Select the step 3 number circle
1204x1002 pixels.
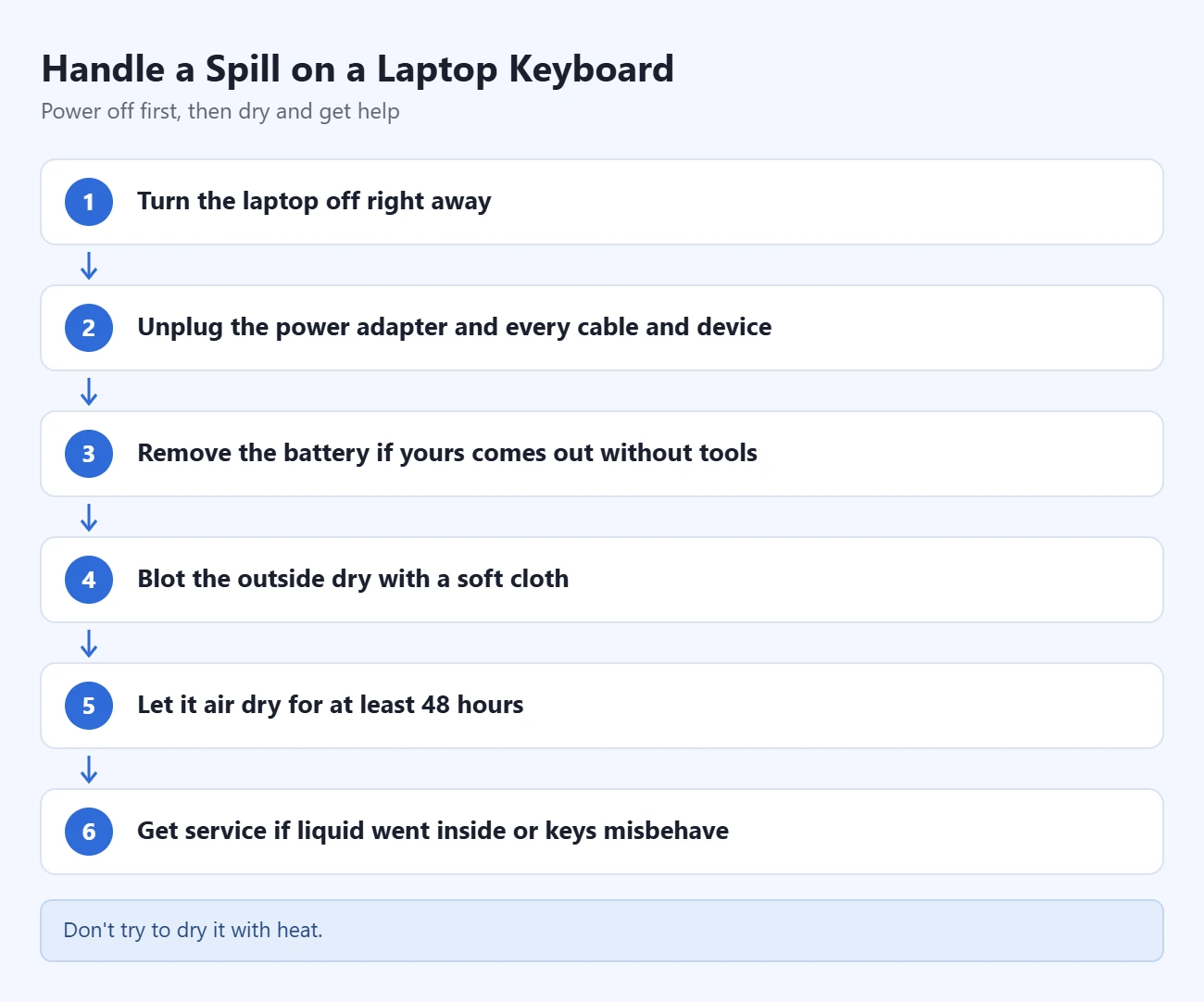click(x=89, y=454)
